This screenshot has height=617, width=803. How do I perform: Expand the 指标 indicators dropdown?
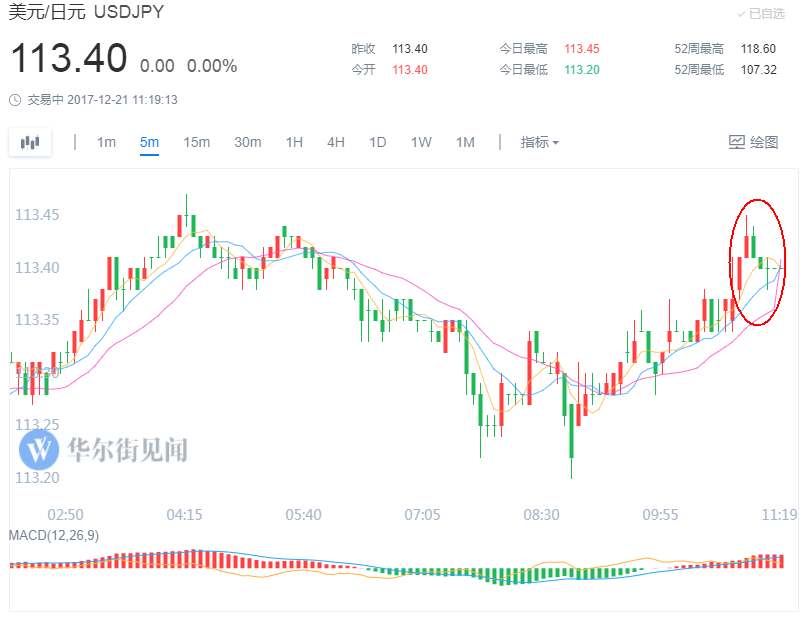[539, 142]
